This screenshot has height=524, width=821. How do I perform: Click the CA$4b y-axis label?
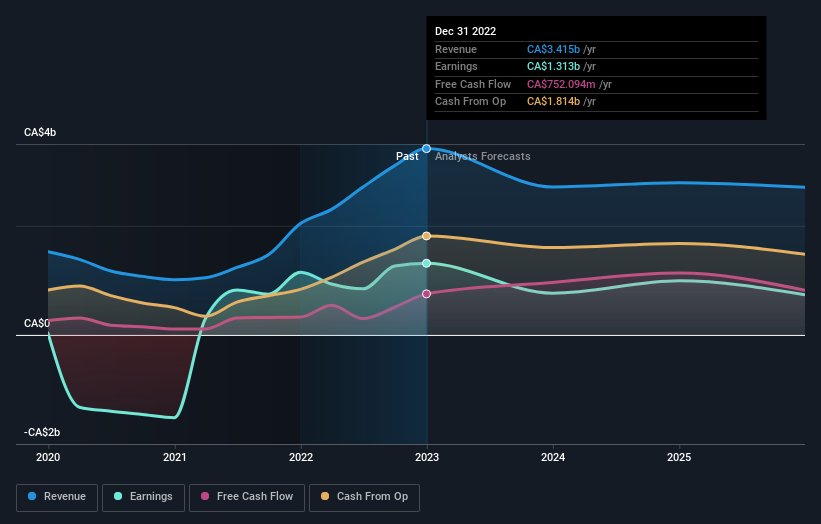pyautogui.click(x=40, y=132)
